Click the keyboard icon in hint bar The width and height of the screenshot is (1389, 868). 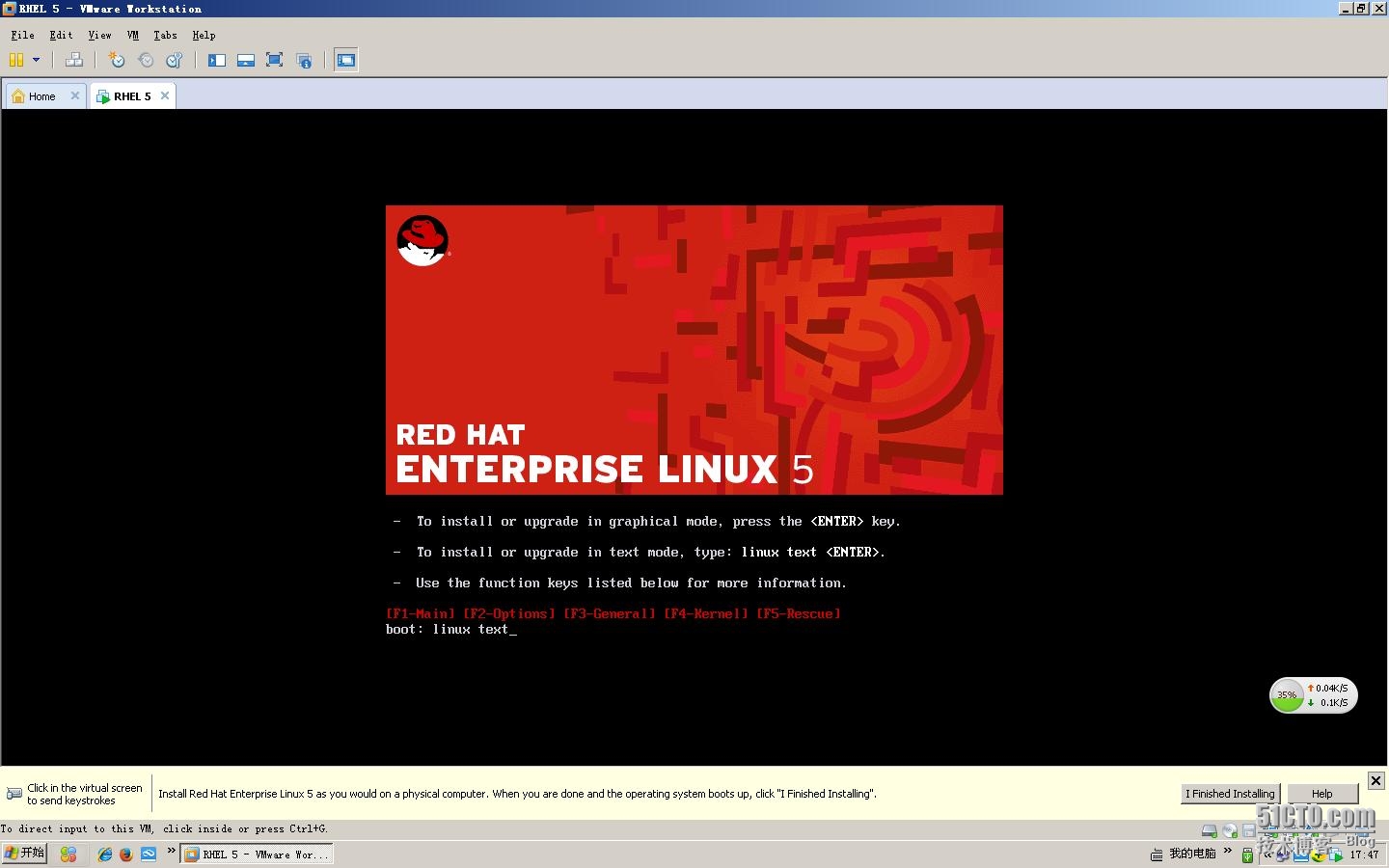click(x=14, y=794)
